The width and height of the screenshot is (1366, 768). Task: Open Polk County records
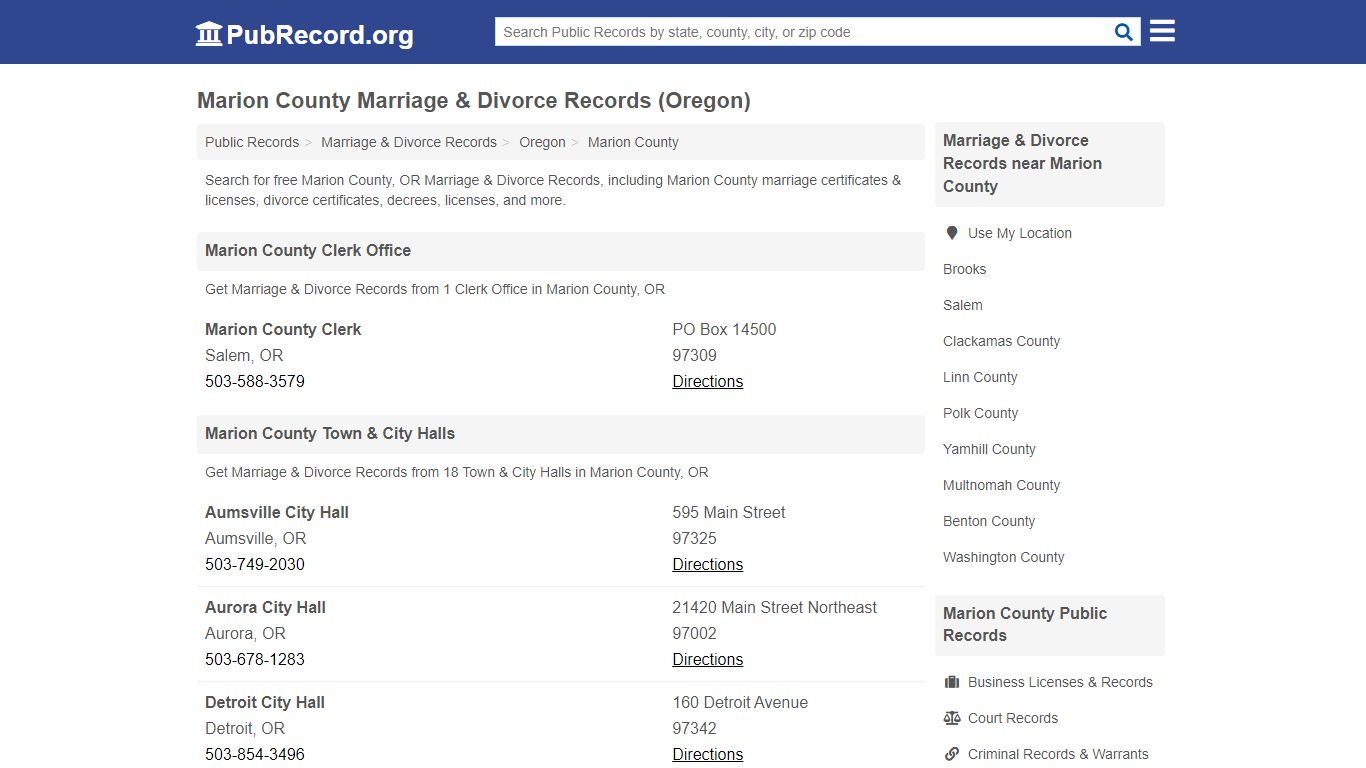tap(980, 413)
